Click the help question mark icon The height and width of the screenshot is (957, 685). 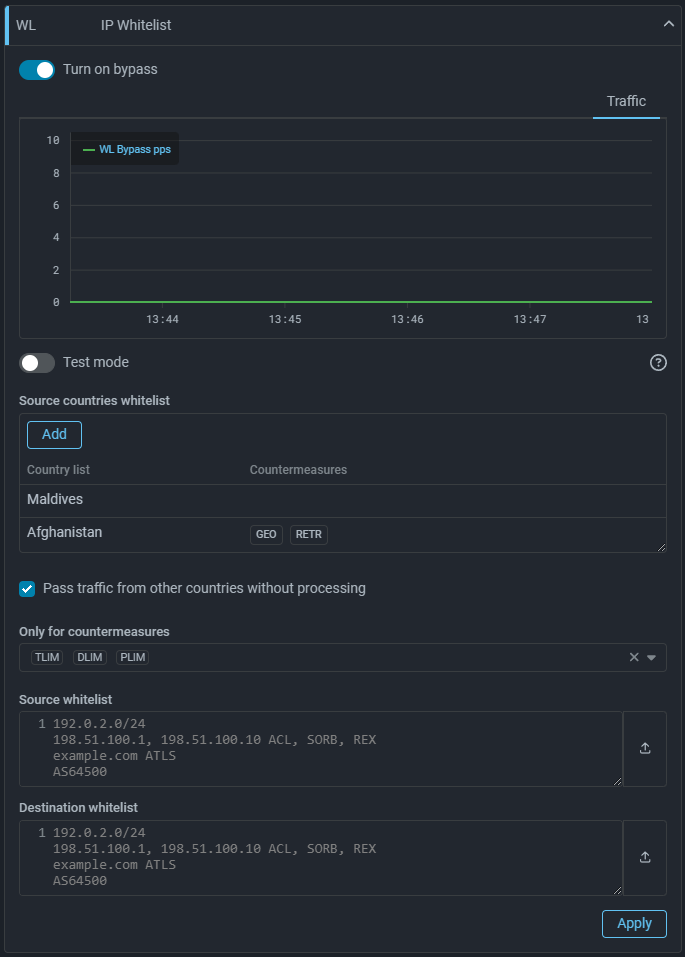pos(658,363)
